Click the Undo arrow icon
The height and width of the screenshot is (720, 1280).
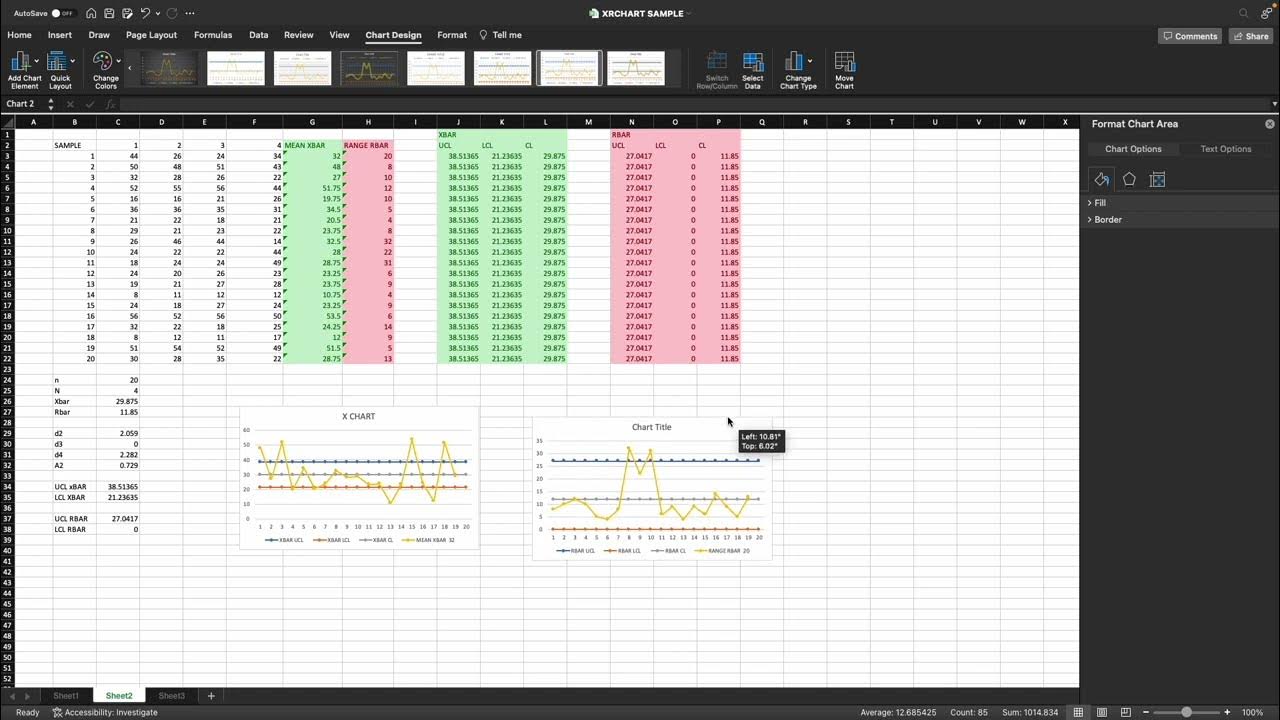(145, 13)
